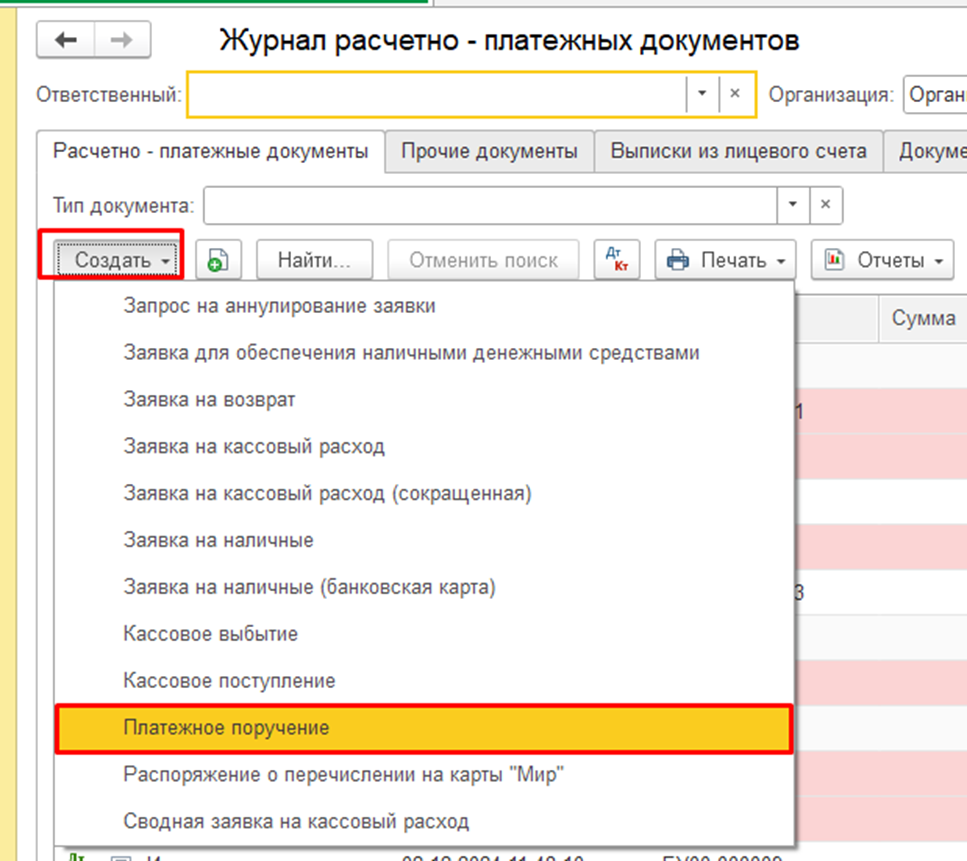The width and height of the screenshot is (967, 861).
Task: Choose Сводная заявка на кассовый расход
Action: pos(424,822)
